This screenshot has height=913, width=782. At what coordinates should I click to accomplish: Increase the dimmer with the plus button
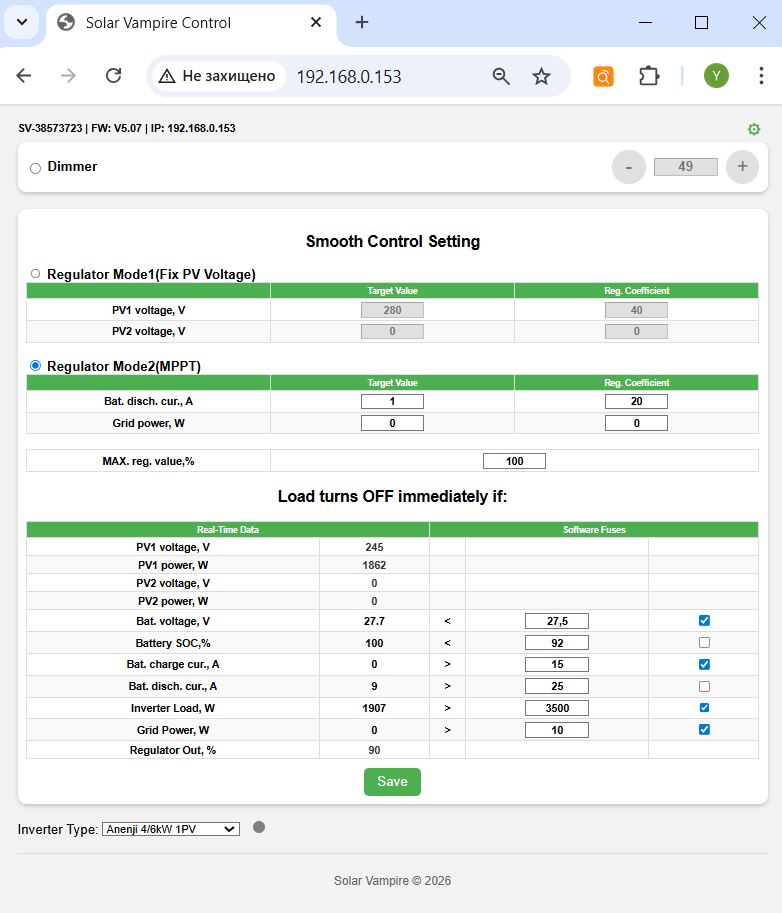point(742,167)
